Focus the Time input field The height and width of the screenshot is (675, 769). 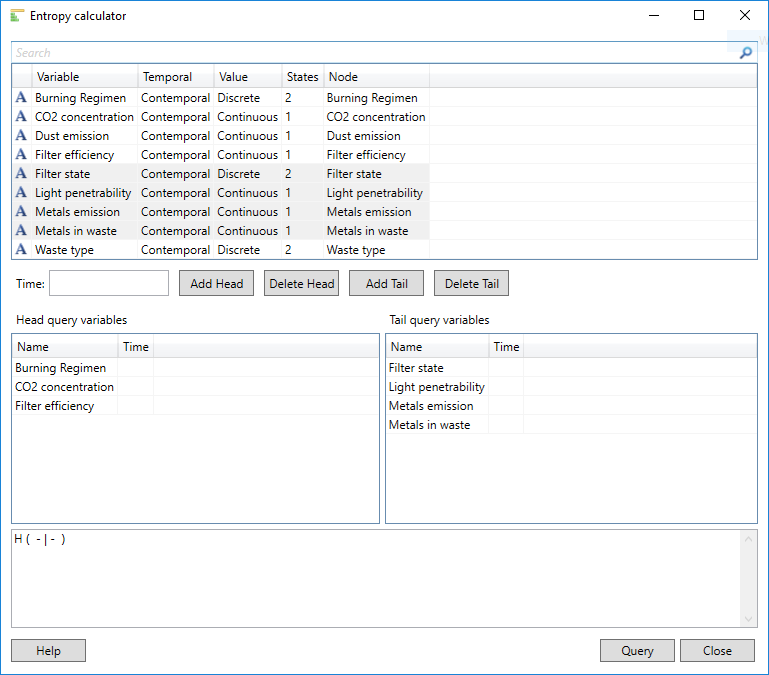[x=109, y=283]
